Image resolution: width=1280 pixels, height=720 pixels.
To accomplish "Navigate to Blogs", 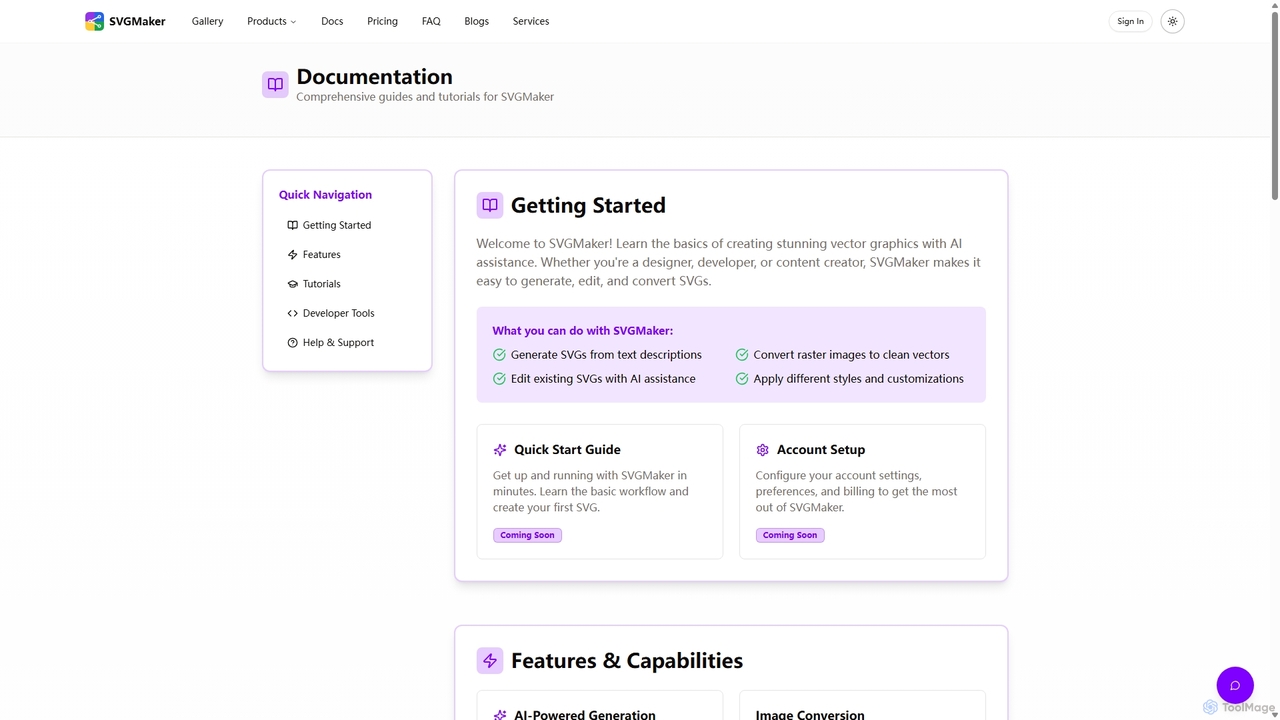I will 477,21.
